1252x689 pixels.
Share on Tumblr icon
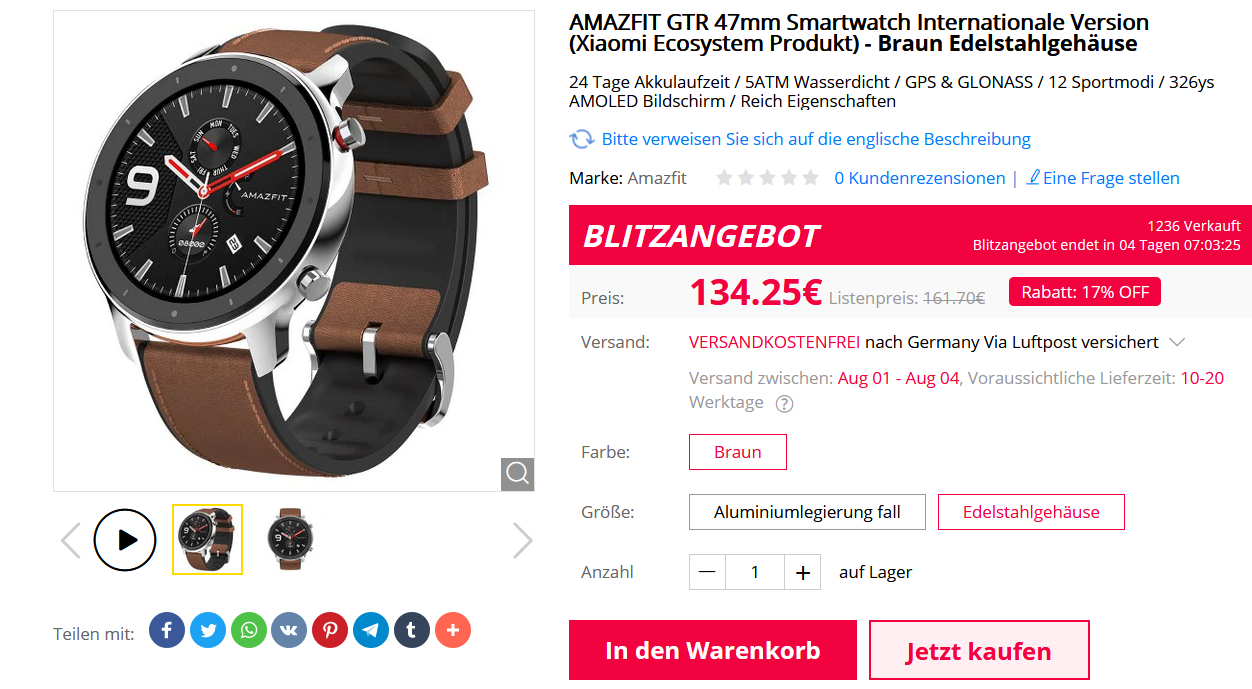click(x=412, y=630)
